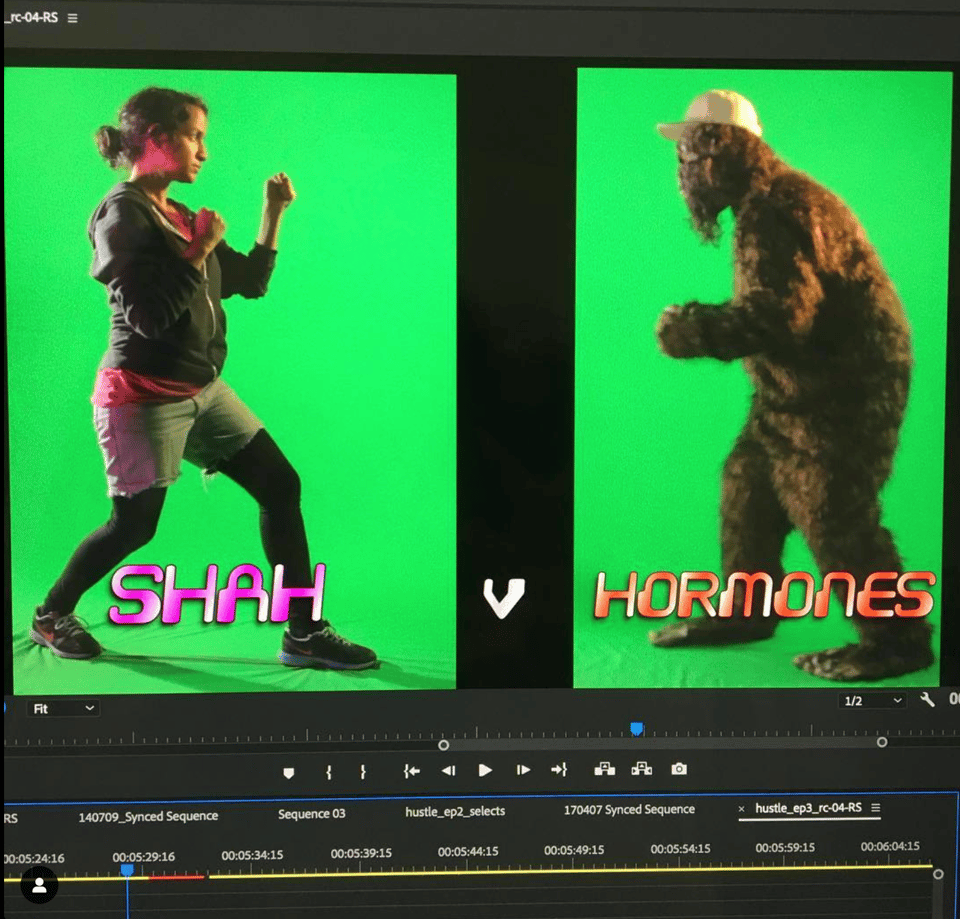Step forward one frame
The image size is (960, 919).
(x=522, y=770)
